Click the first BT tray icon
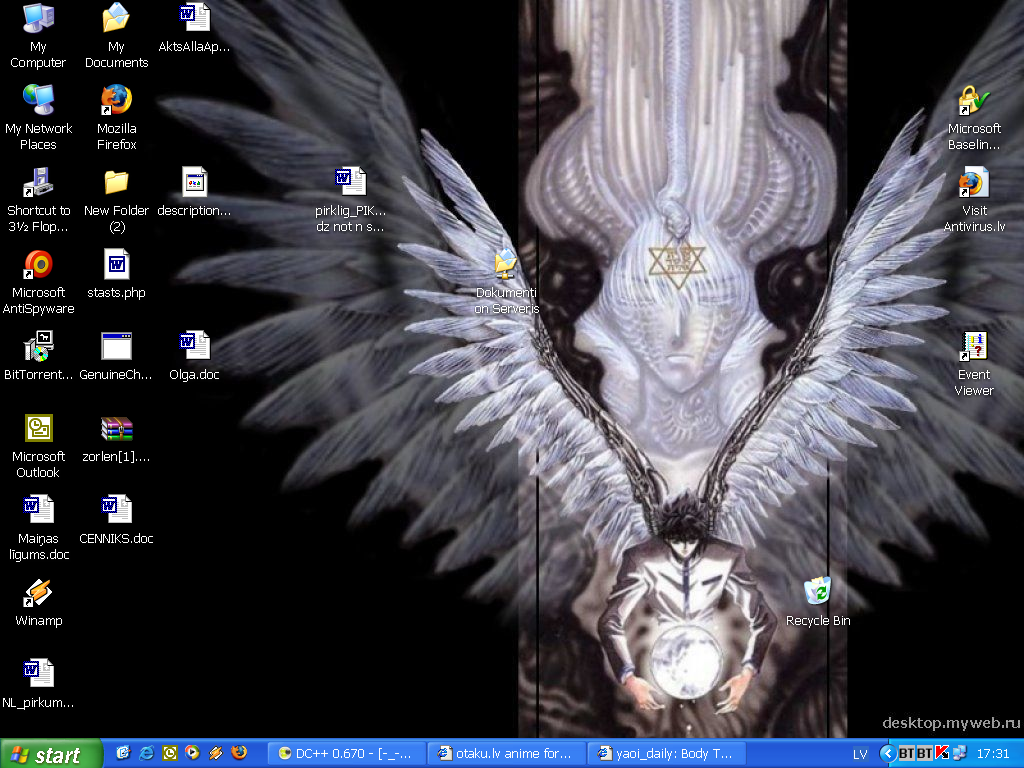This screenshot has width=1024, height=768. (906, 754)
